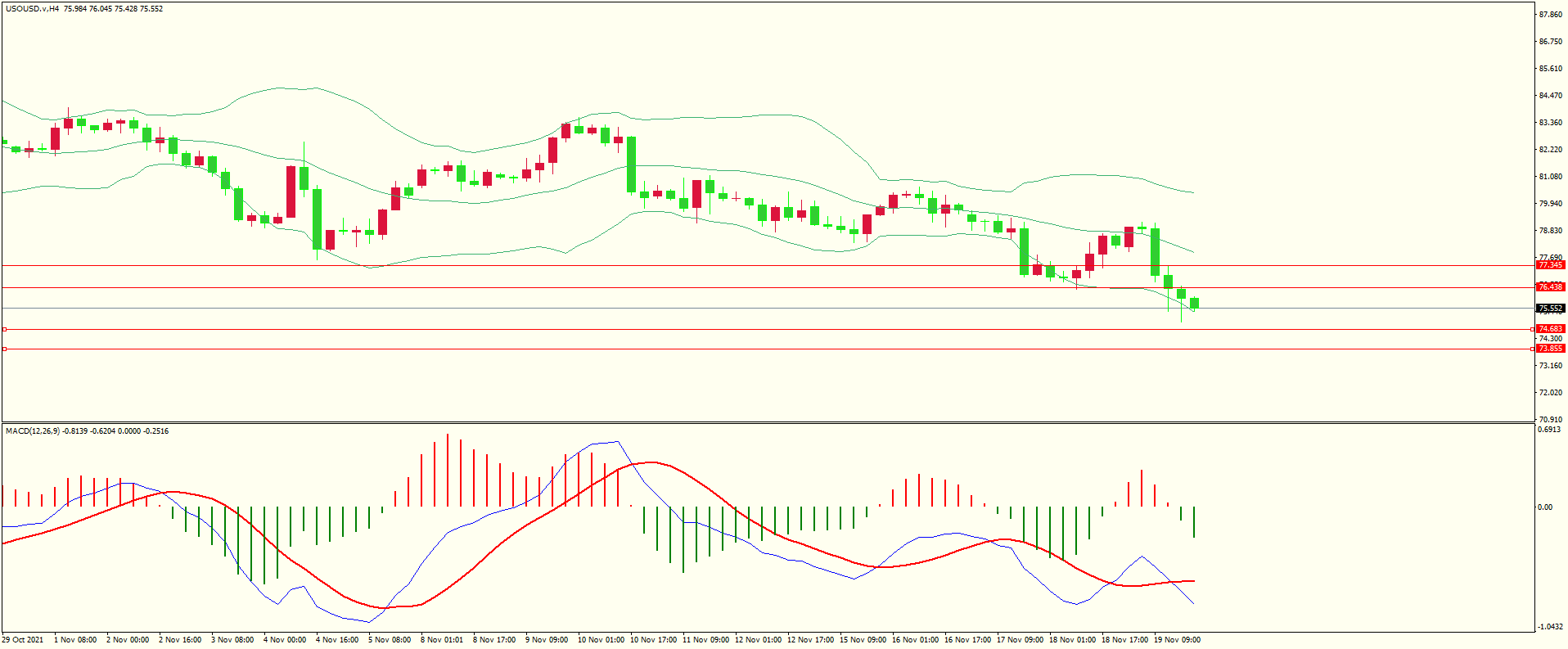Viewport: 1568px width, 649px height.
Task: Click the 5 Nov 08:00 time label
Action: pyautogui.click(x=390, y=640)
